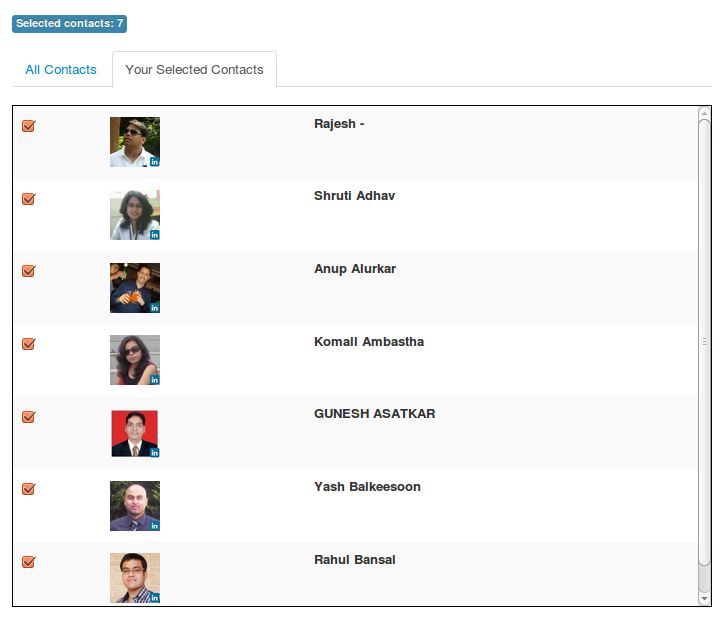Click the LinkedIn badge on Shruti Adhav's photo
725x625 pixels.
click(155, 235)
